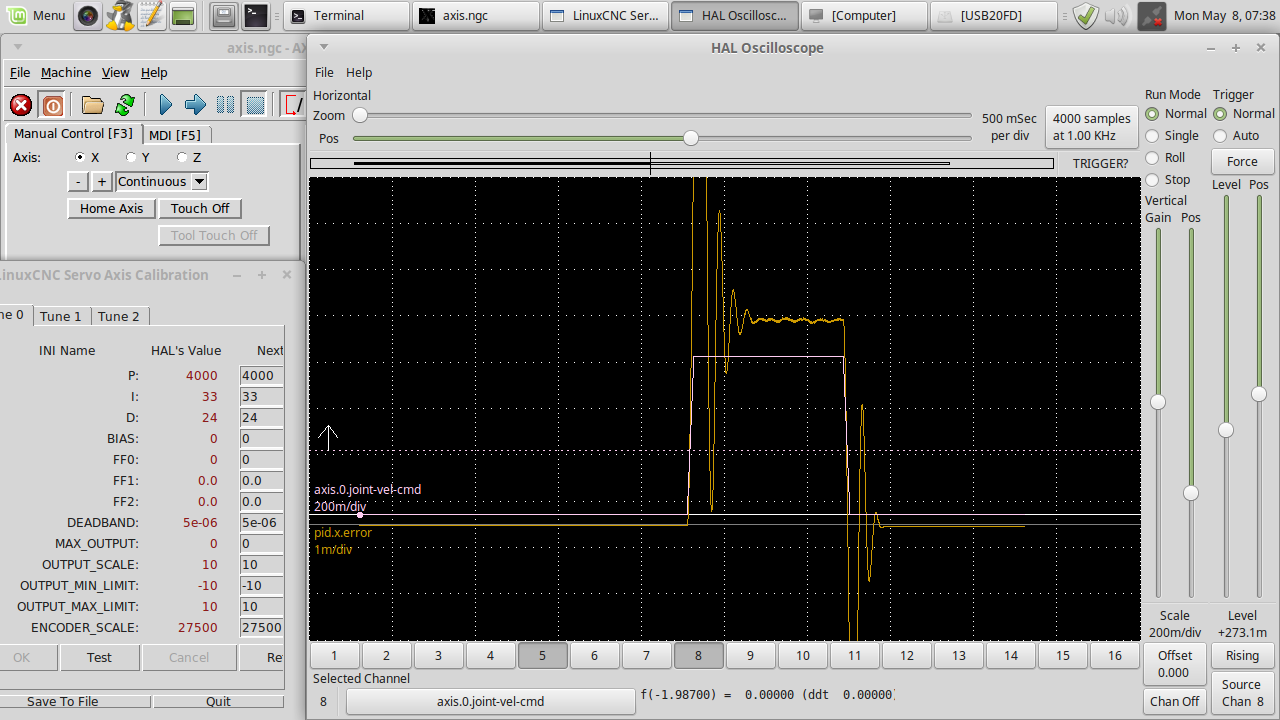This screenshot has height=720, width=1280.
Task: Toggle the skip-lines icon in the AXIS toolbar
Action: point(293,105)
